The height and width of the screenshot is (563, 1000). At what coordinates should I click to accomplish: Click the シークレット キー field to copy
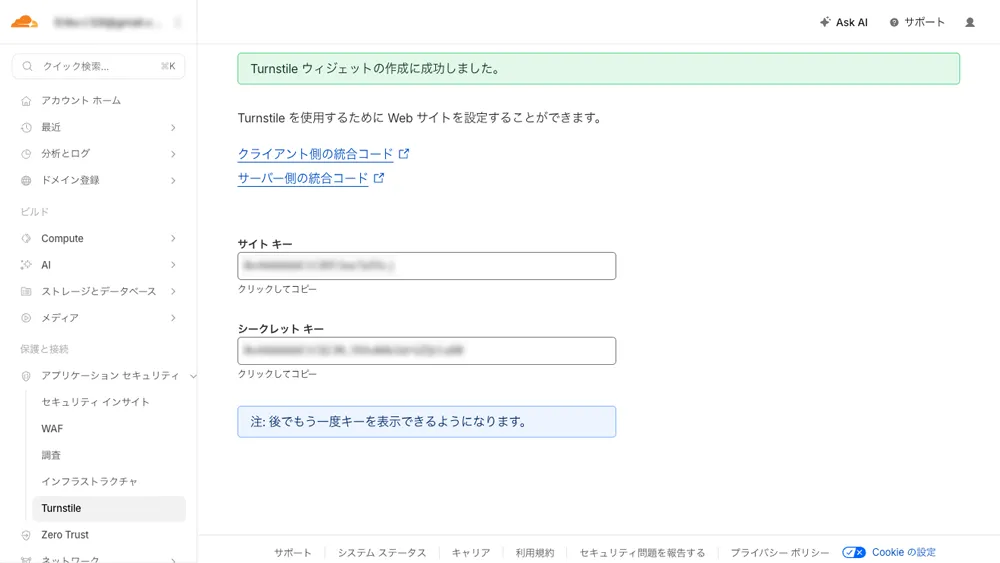click(427, 351)
